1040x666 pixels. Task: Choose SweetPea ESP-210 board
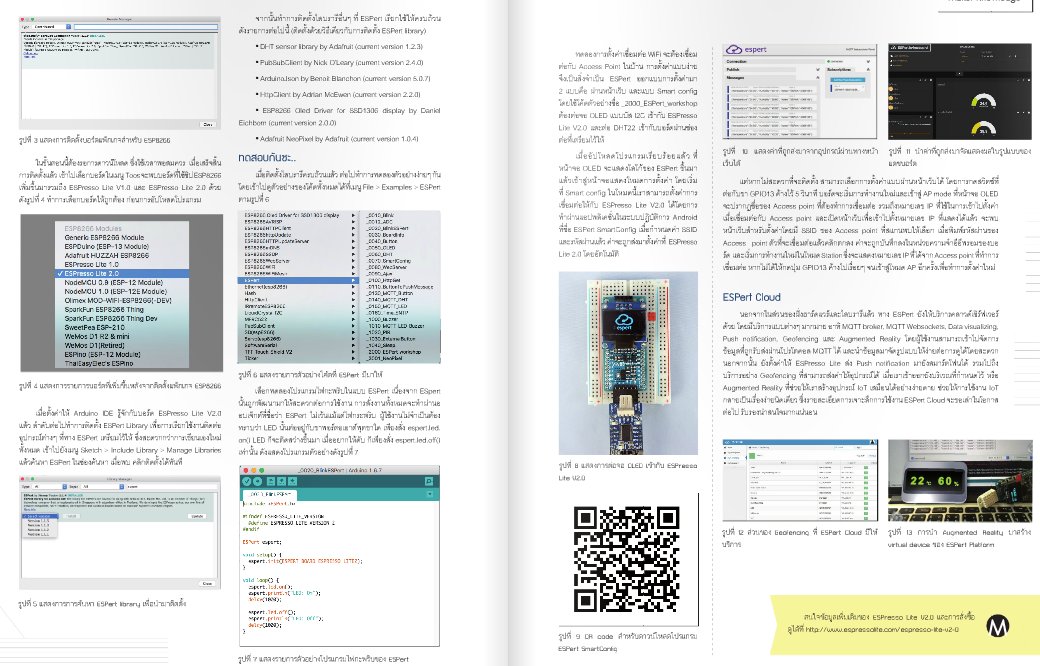(122, 328)
